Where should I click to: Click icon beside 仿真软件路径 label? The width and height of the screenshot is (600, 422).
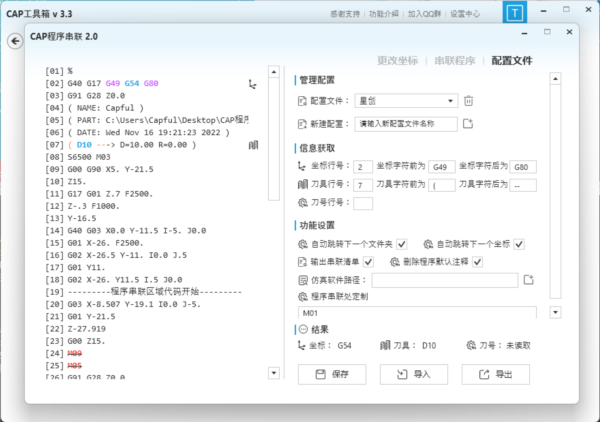tap(303, 280)
